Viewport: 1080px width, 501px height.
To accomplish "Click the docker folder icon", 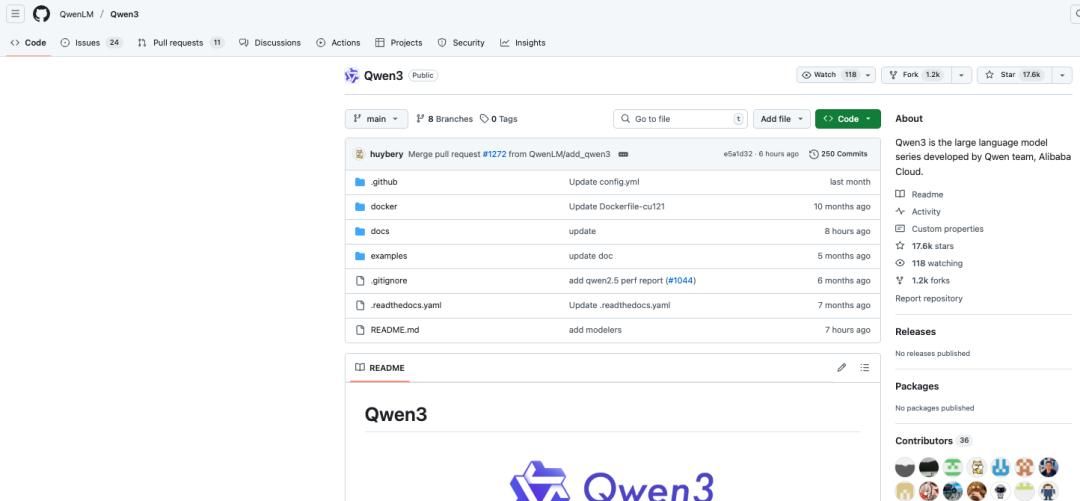I will [x=360, y=207].
